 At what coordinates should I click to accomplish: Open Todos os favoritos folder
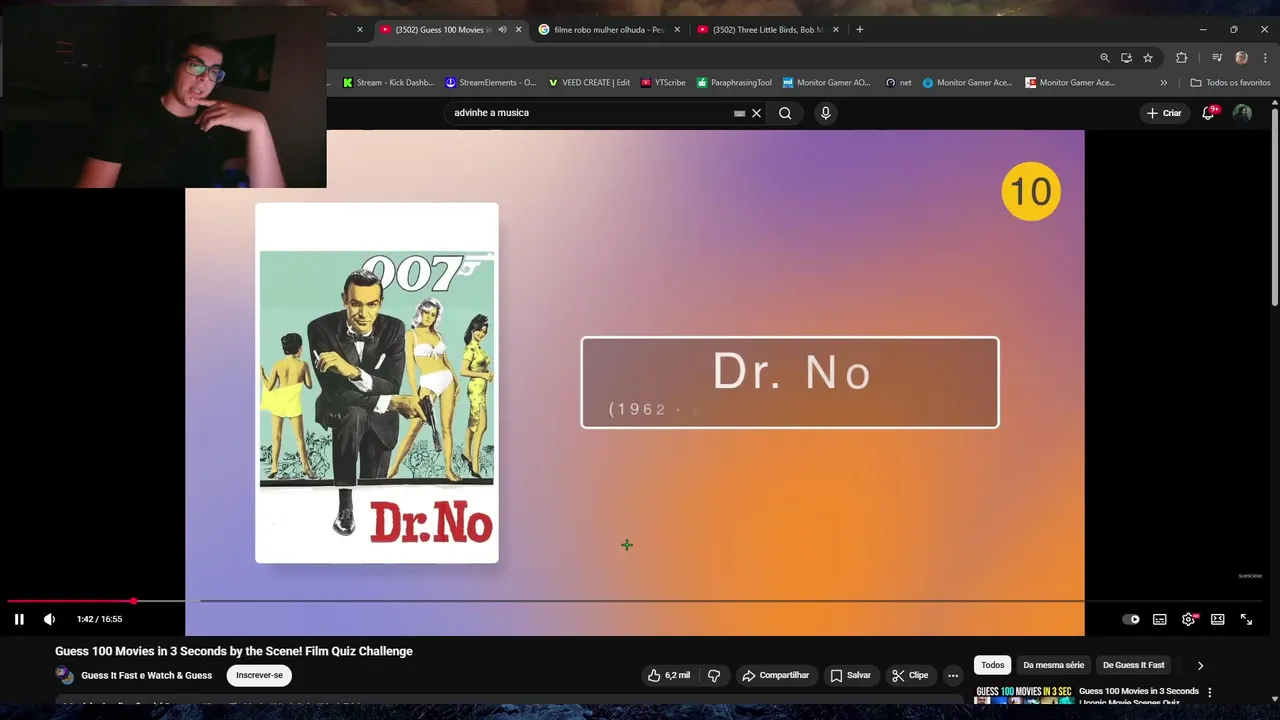point(1230,83)
